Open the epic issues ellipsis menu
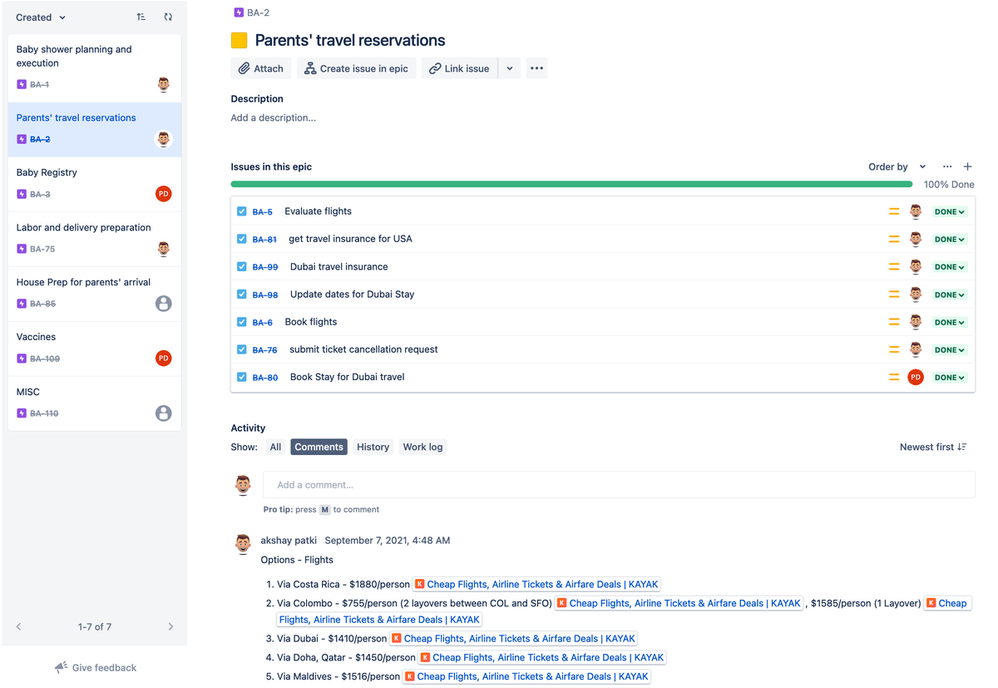998x688 pixels. tap(947, 167)
